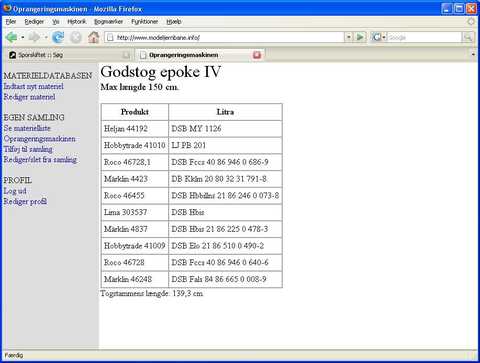The width and height of the screenshot is (480, 363).
Task: Open the list all tabs dropdown
Action: pos(473,55)
